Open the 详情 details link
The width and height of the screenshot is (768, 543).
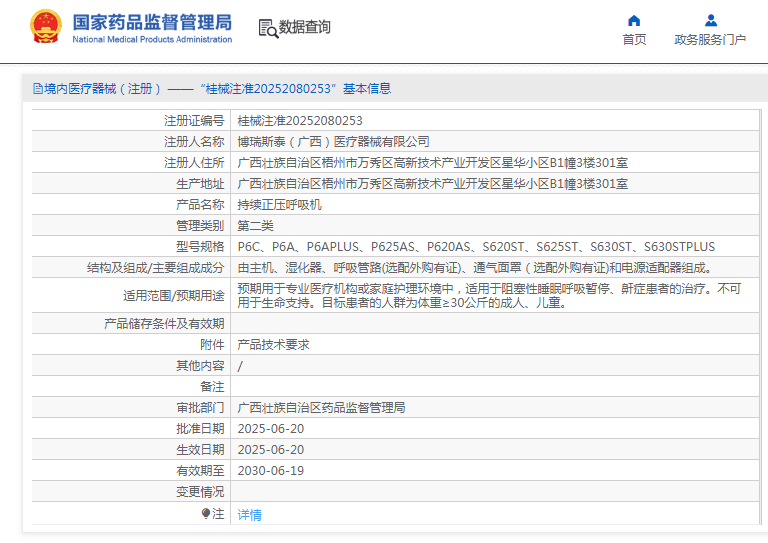point(249,514)
